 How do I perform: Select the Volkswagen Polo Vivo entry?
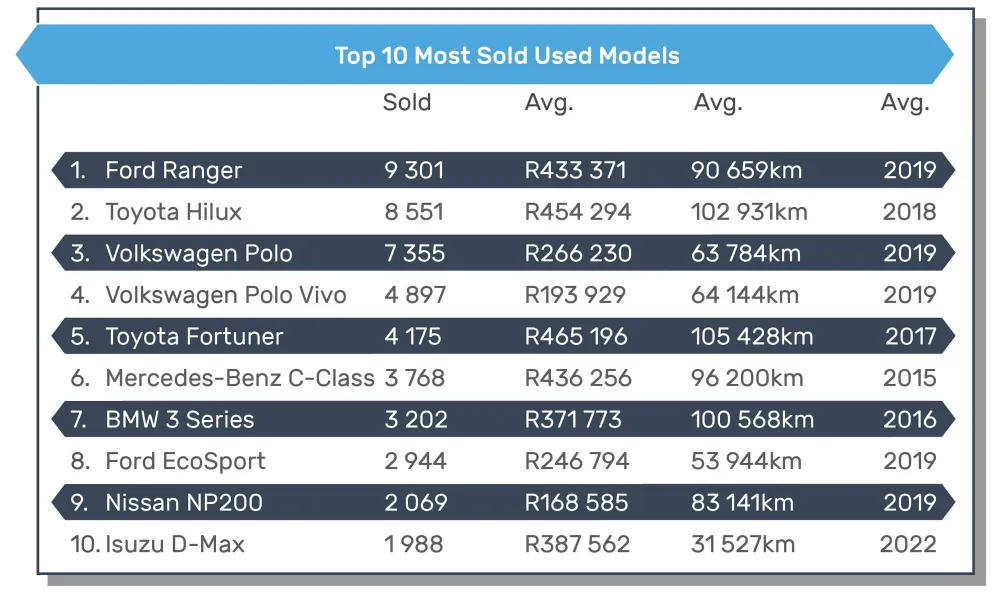pyautogui.click(x=225, y=295)
